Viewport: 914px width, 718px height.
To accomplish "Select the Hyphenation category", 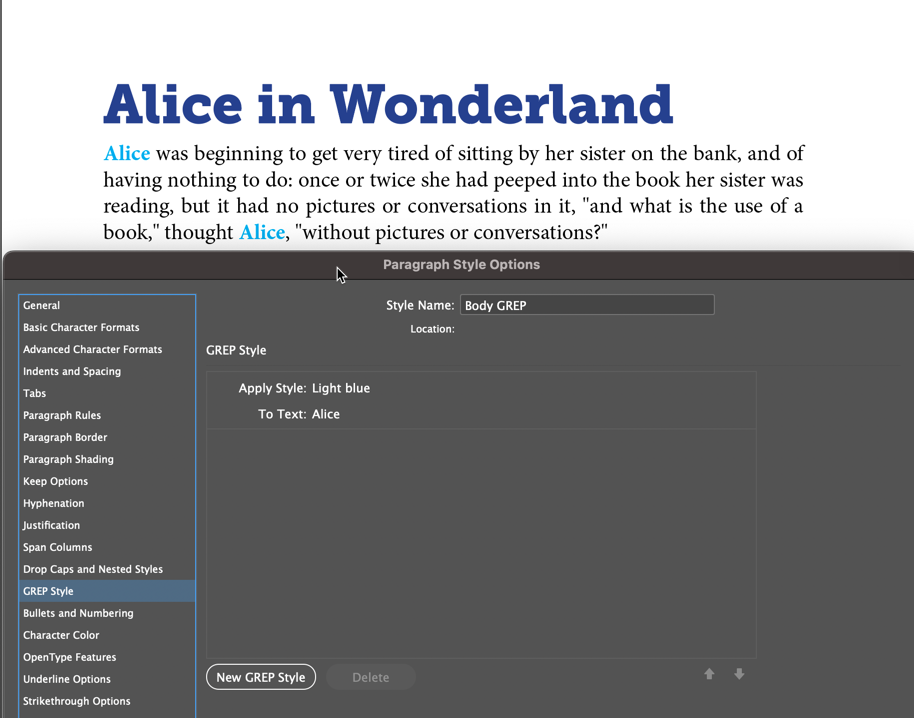I will [x=107, y=503].
